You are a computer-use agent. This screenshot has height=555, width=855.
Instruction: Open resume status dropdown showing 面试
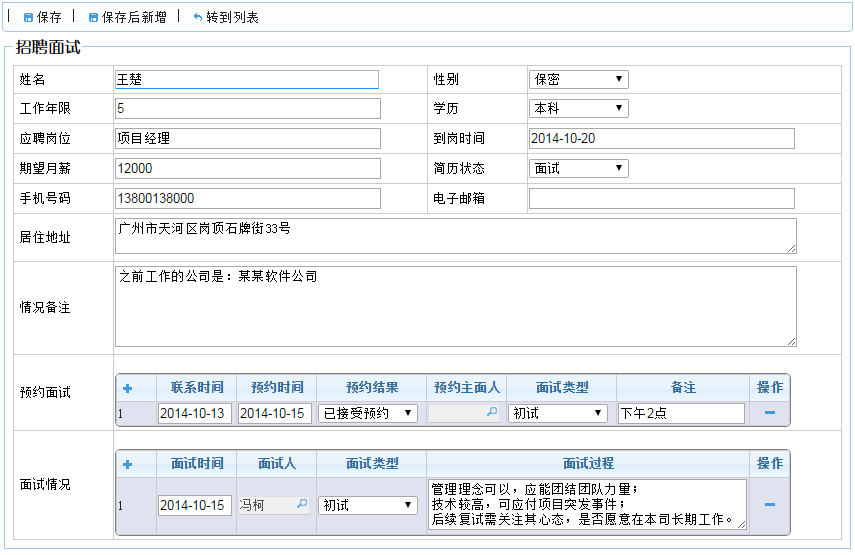(578, 168)
